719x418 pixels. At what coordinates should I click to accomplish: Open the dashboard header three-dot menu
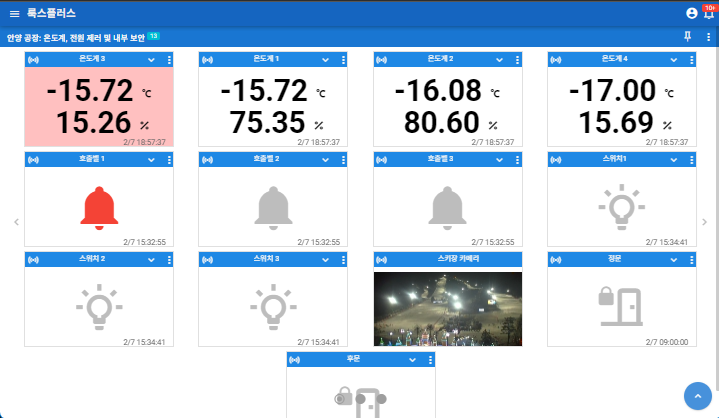tap(708, 37)
